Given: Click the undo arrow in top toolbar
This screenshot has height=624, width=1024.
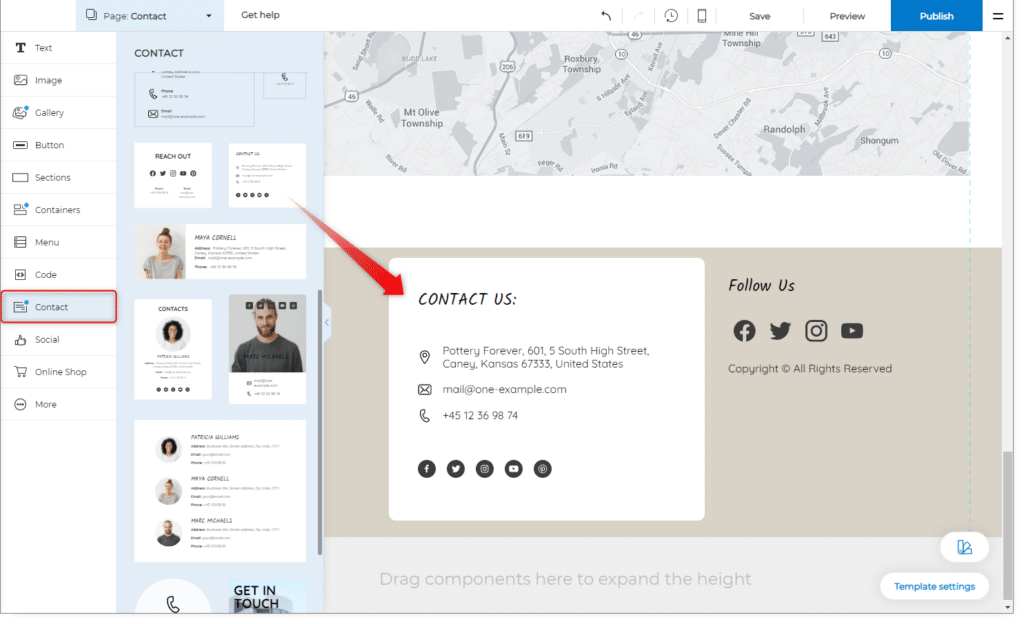Looking at the screenshot, I should coord(606,16).
